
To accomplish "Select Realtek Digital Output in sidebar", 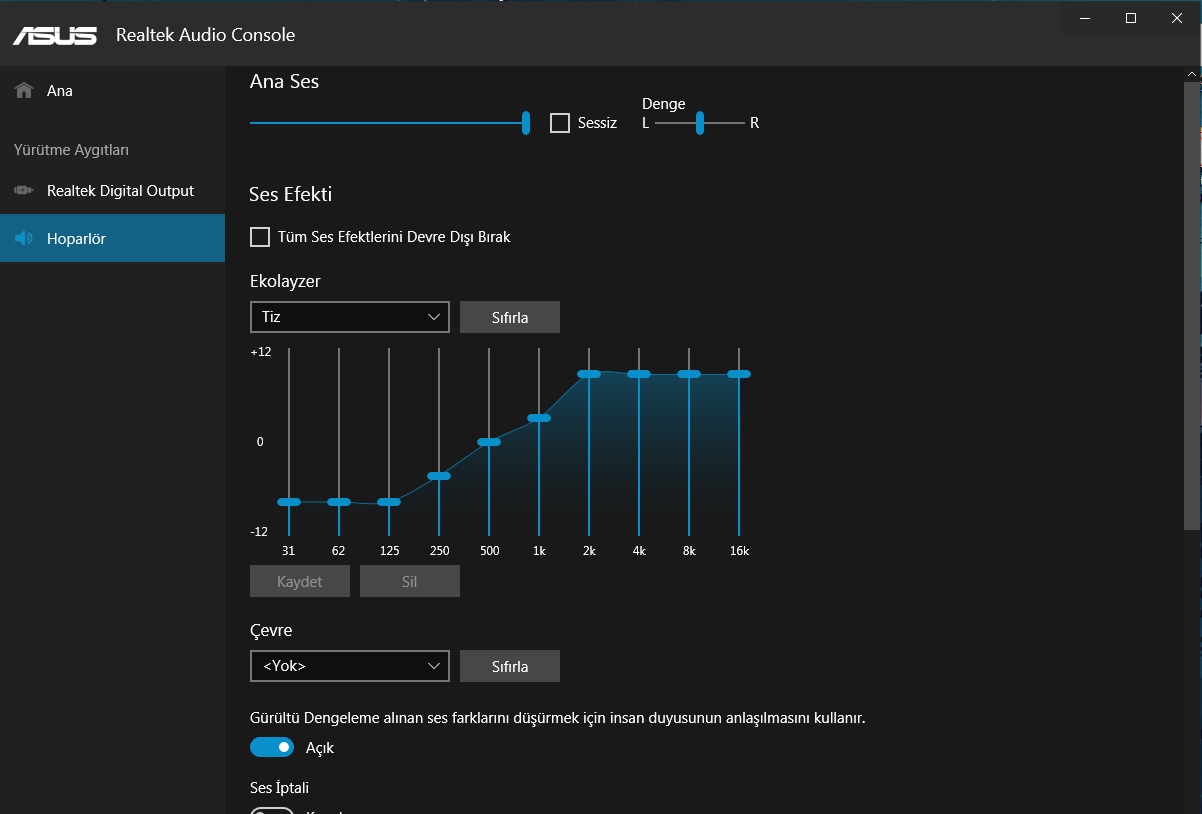I will 120,191.
